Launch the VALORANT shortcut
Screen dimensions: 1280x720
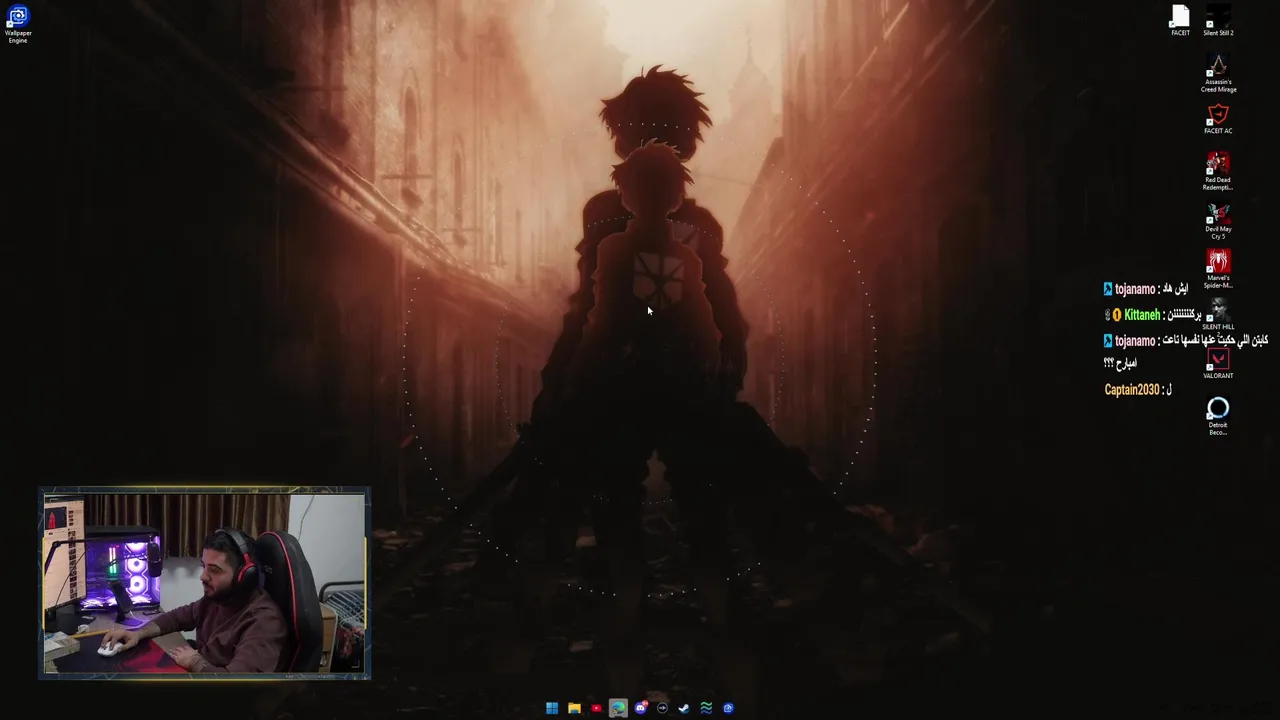click(x=1218, y=364)
